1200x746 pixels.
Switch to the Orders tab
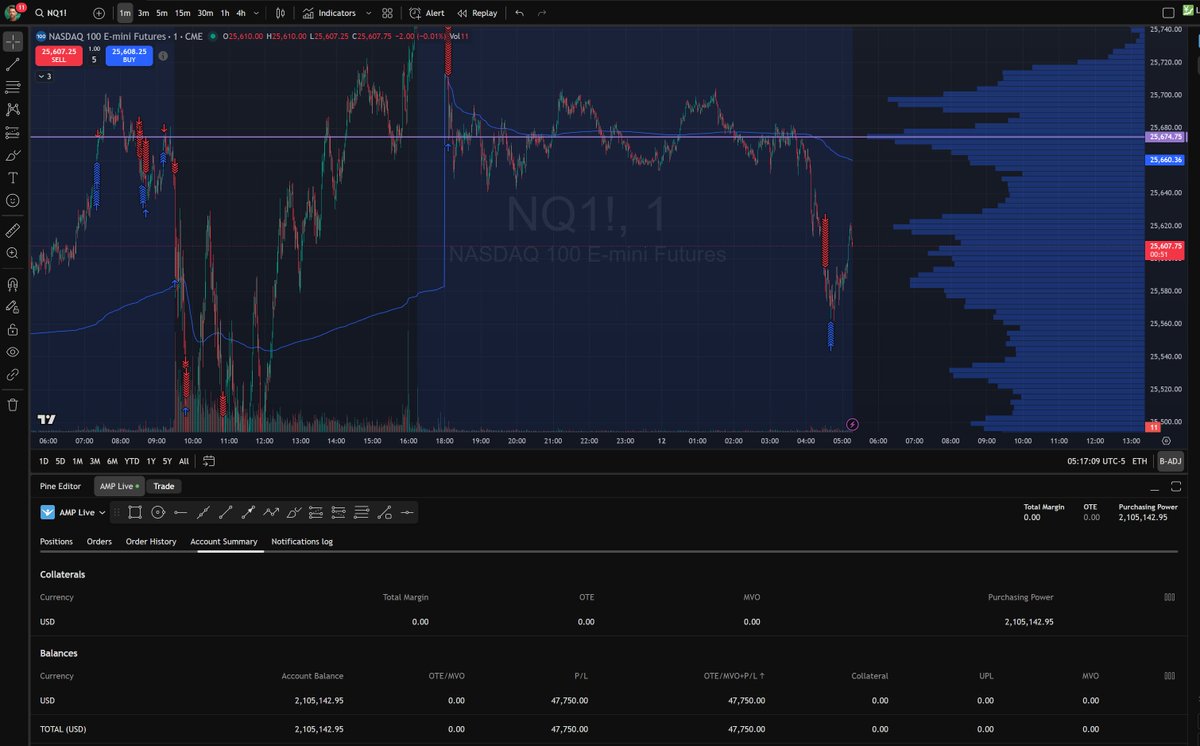99,541
